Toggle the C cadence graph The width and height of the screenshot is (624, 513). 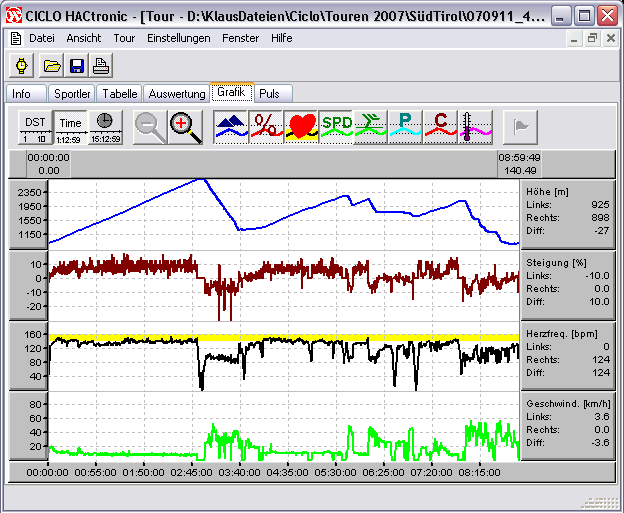pyautogui.click(x=441, y=128)
